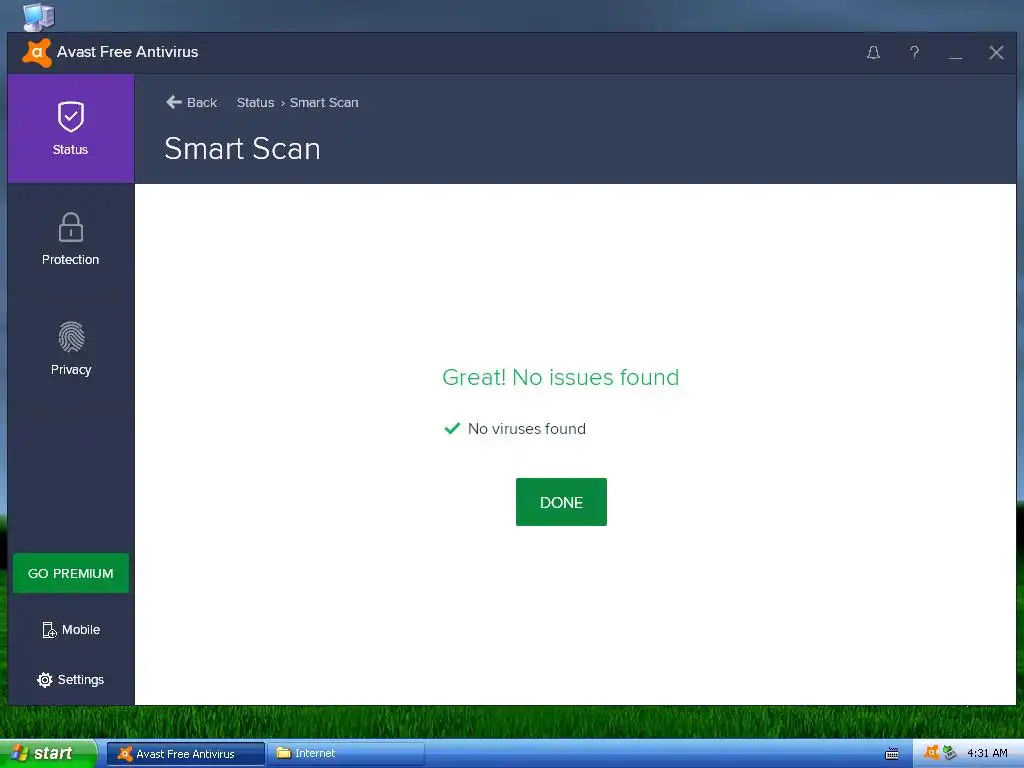This screenshot has height=768, width=1024.
Task: Go Back using the arrow link
Action: 191,103
